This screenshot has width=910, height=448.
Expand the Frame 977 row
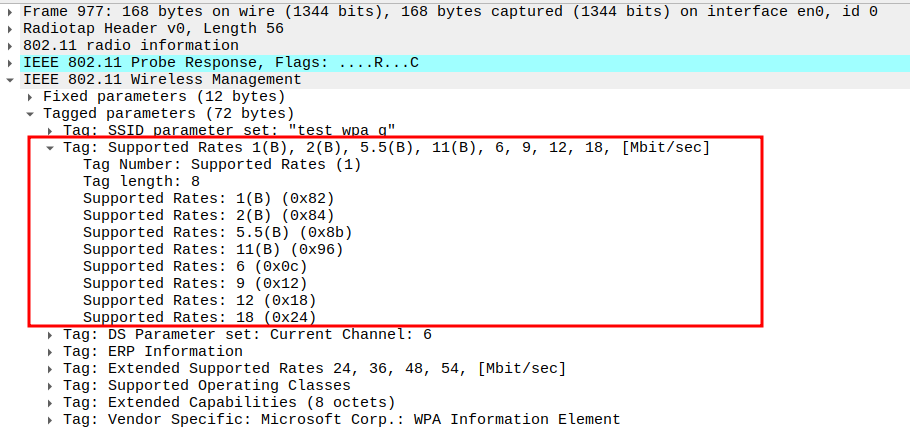click(9, 11)
